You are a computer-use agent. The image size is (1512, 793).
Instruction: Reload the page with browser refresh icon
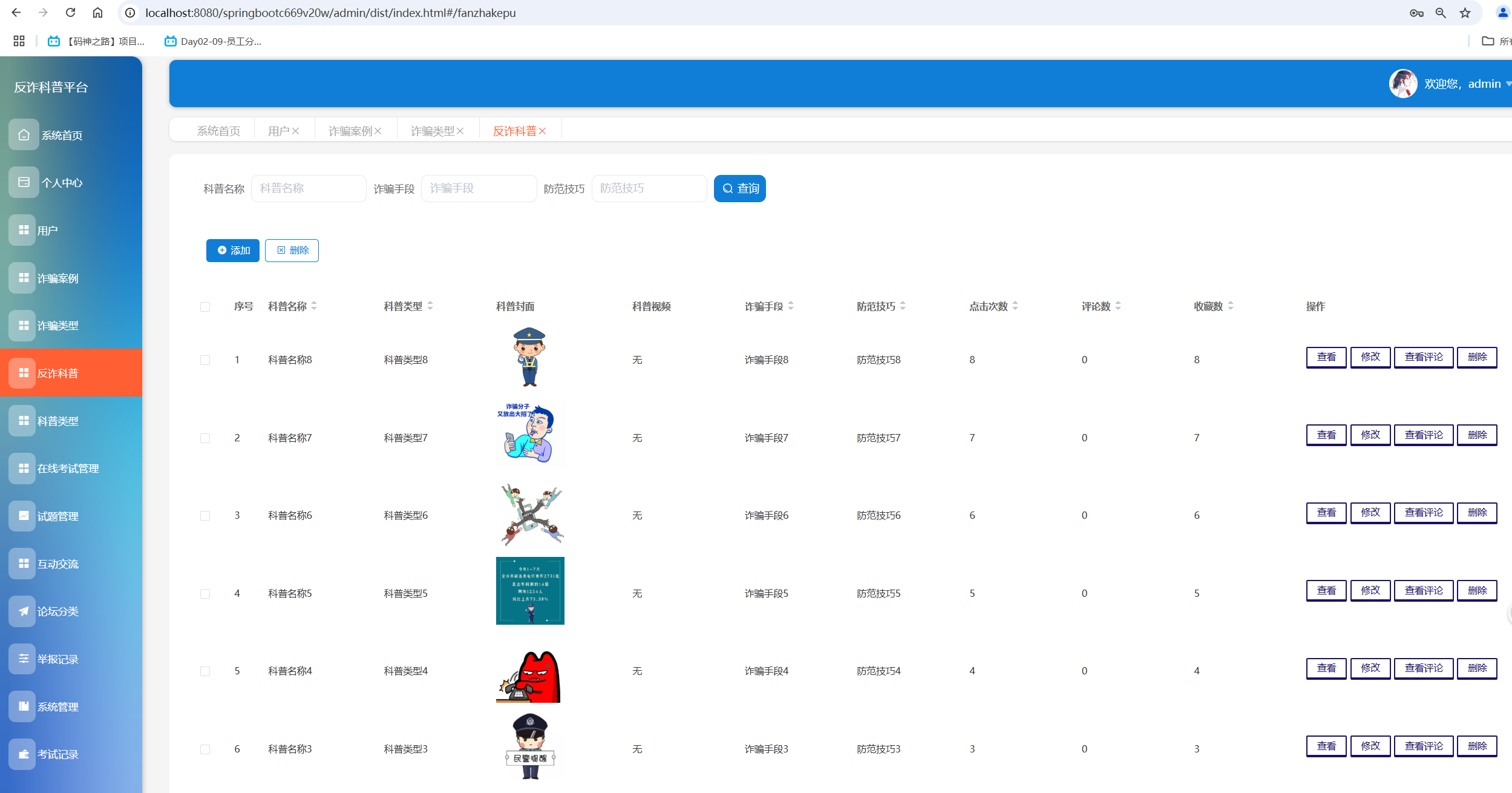click(71, 13)
